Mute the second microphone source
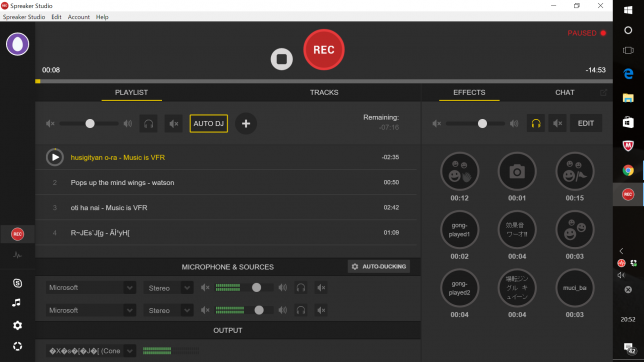 pos(321,310)
